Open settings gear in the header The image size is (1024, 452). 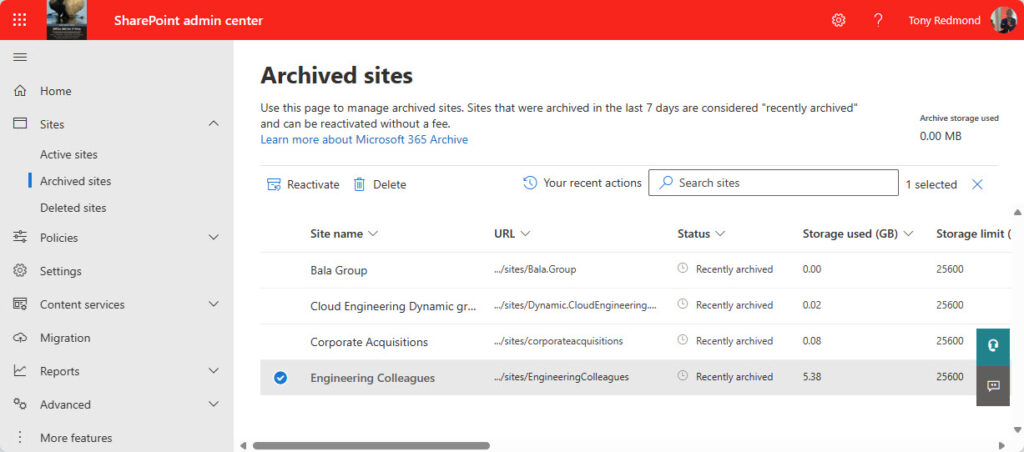[838, 20]
